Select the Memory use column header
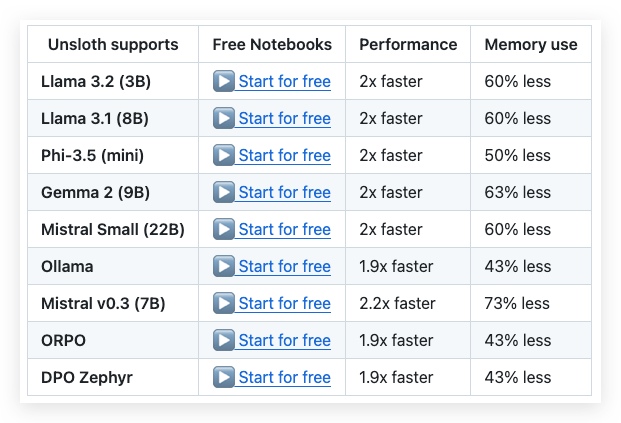This screenshot has height=423, width=621. point(531,44)
